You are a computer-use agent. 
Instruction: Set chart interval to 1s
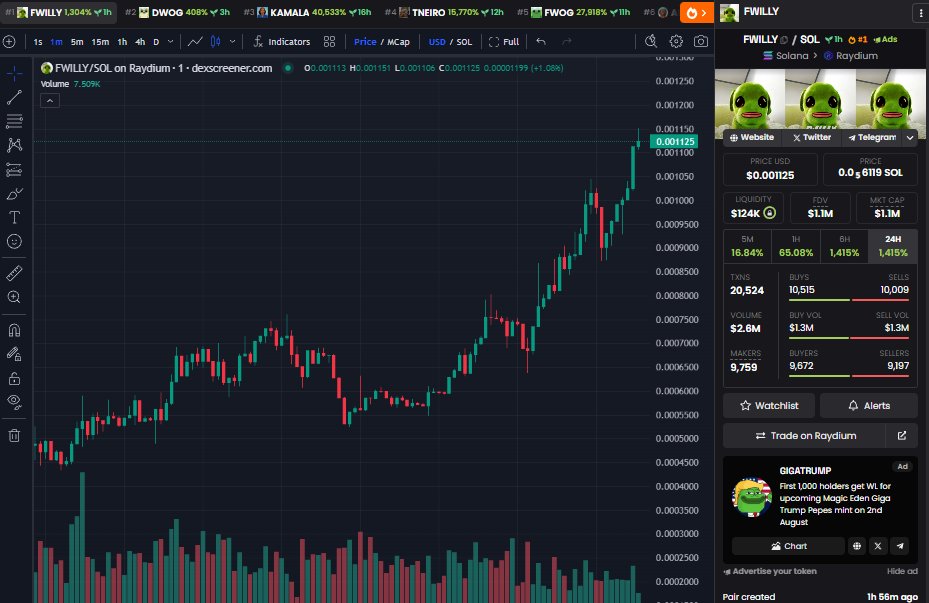pyautogui.click(x=38, y=42)
